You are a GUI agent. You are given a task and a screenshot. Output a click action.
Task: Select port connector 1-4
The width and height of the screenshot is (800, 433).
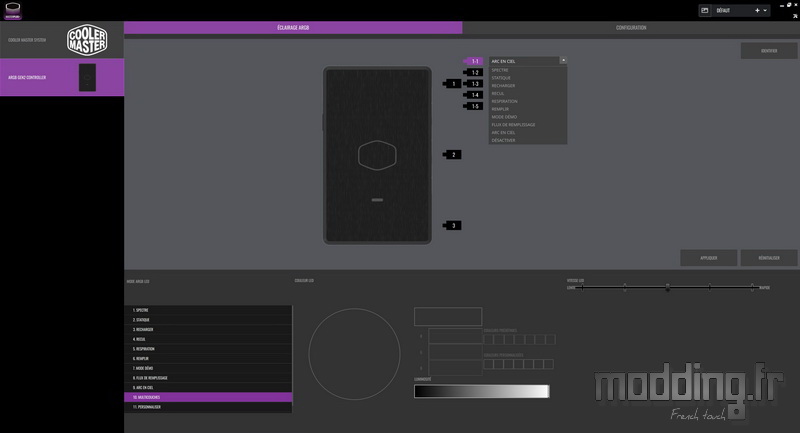474,95
